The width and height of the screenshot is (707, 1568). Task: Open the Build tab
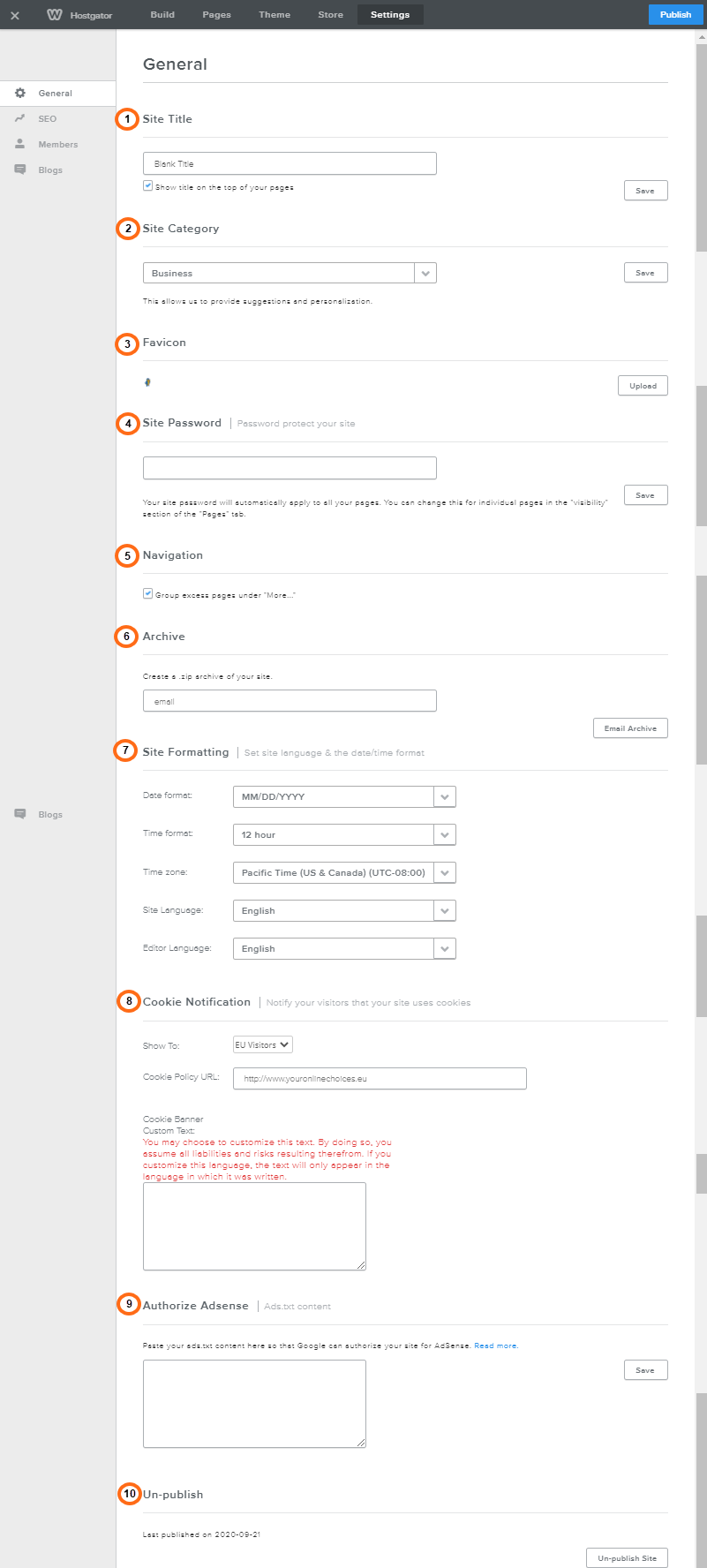coord(162,15)
